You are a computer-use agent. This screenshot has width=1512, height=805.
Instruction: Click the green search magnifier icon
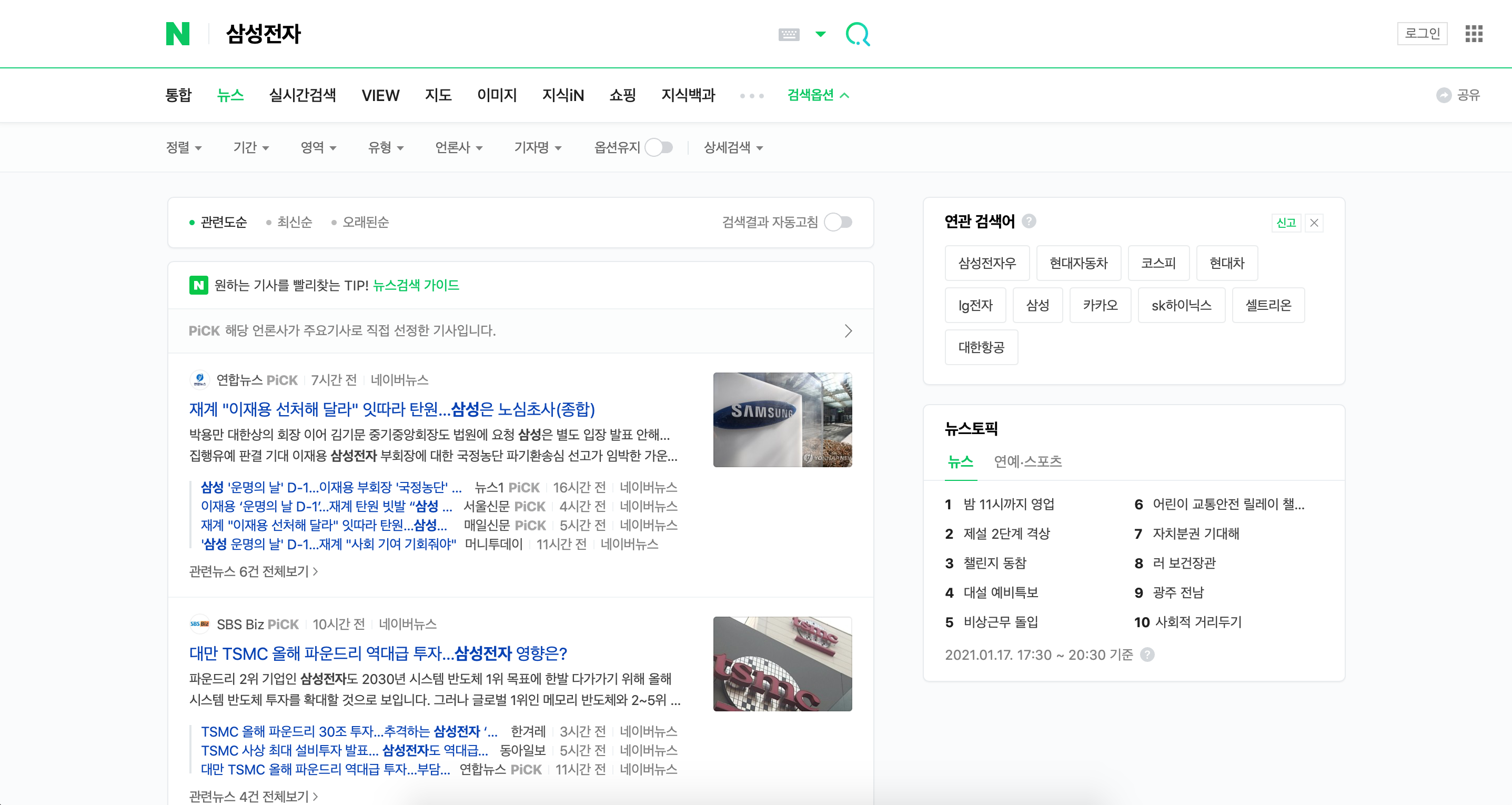pyautogui.click(x=858, y=34)
